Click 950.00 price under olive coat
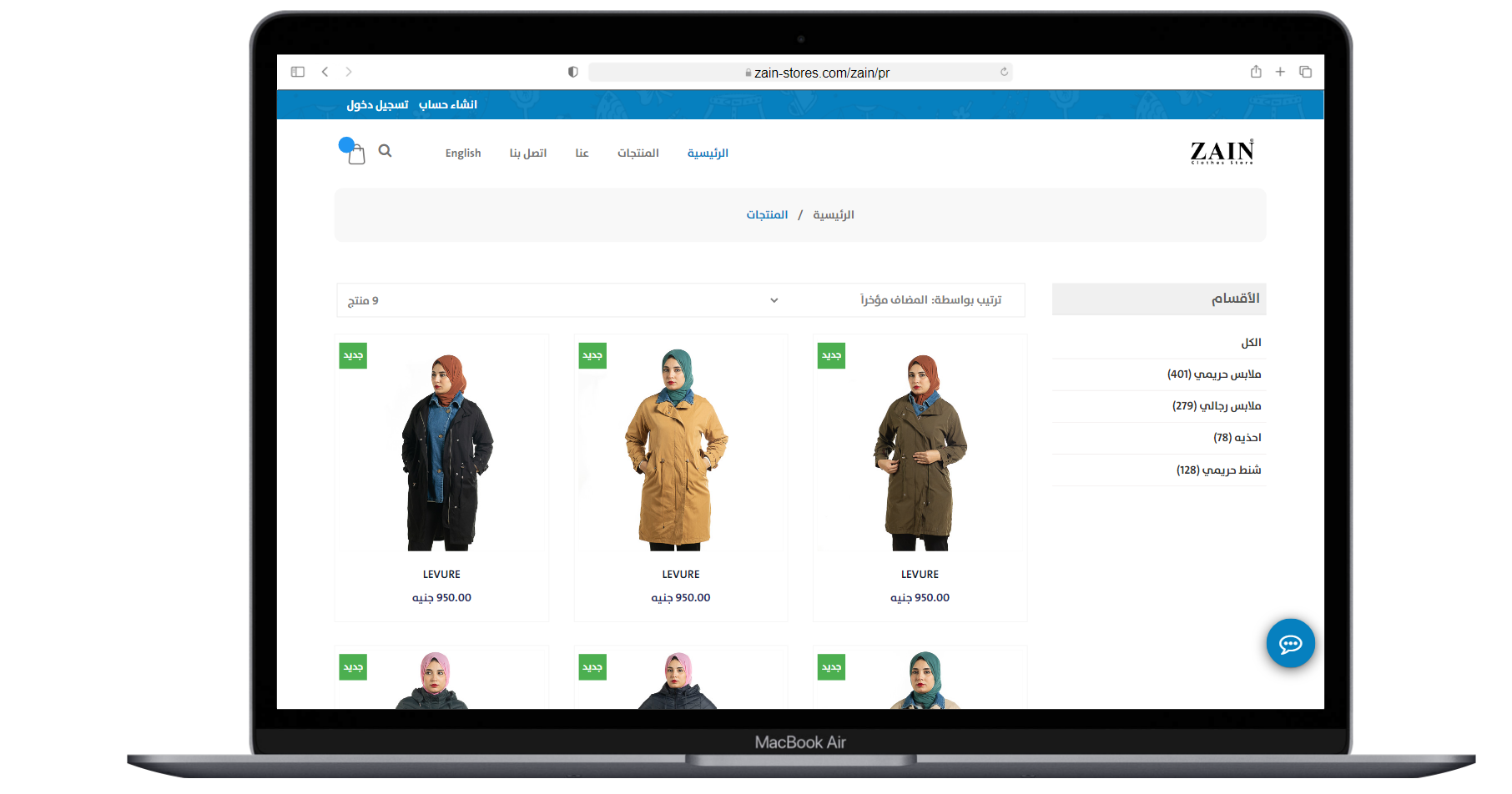The image size is (1512, 794). coord(920,598)
